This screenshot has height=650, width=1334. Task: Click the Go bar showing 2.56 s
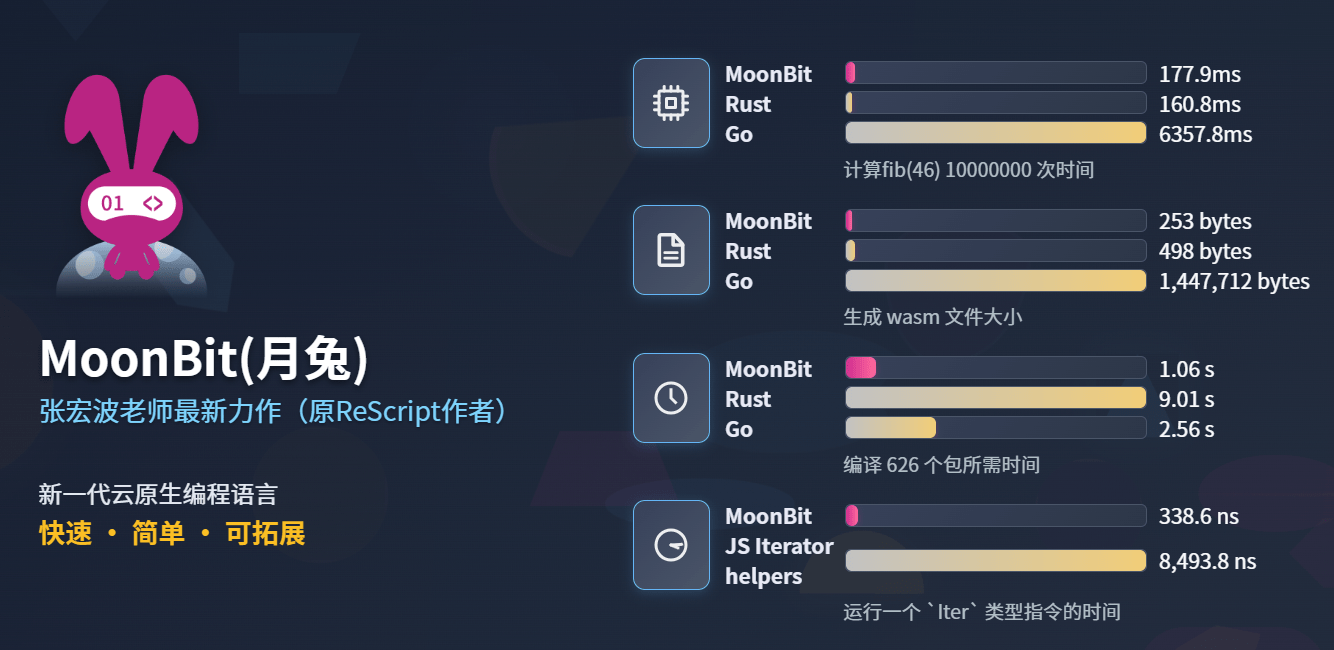995,428
